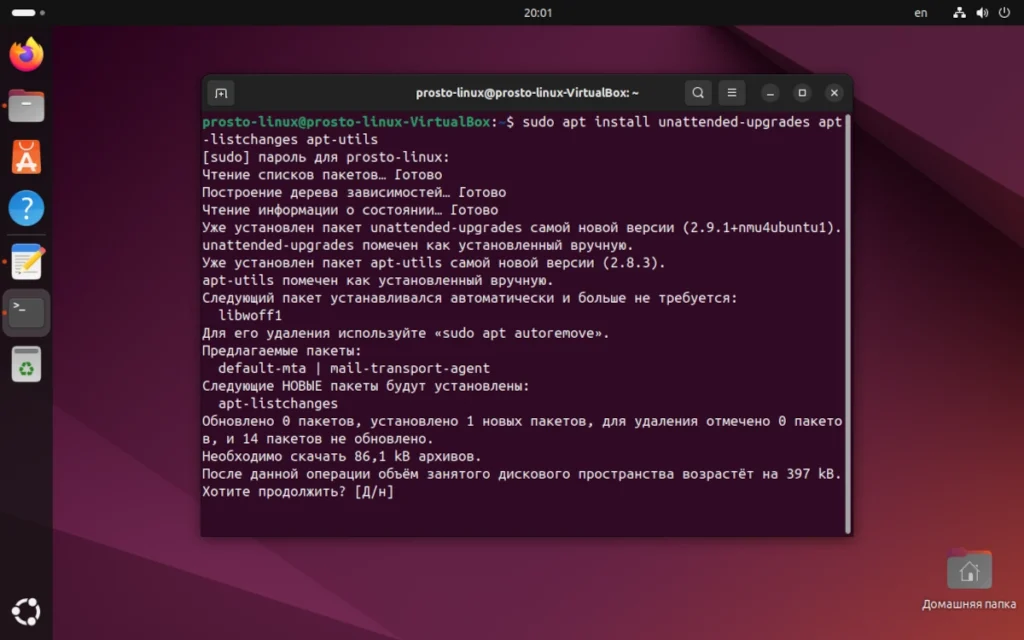1024x640 pixels.
Task: Click the package name libwoff1
Action: (x=250, y=315)
